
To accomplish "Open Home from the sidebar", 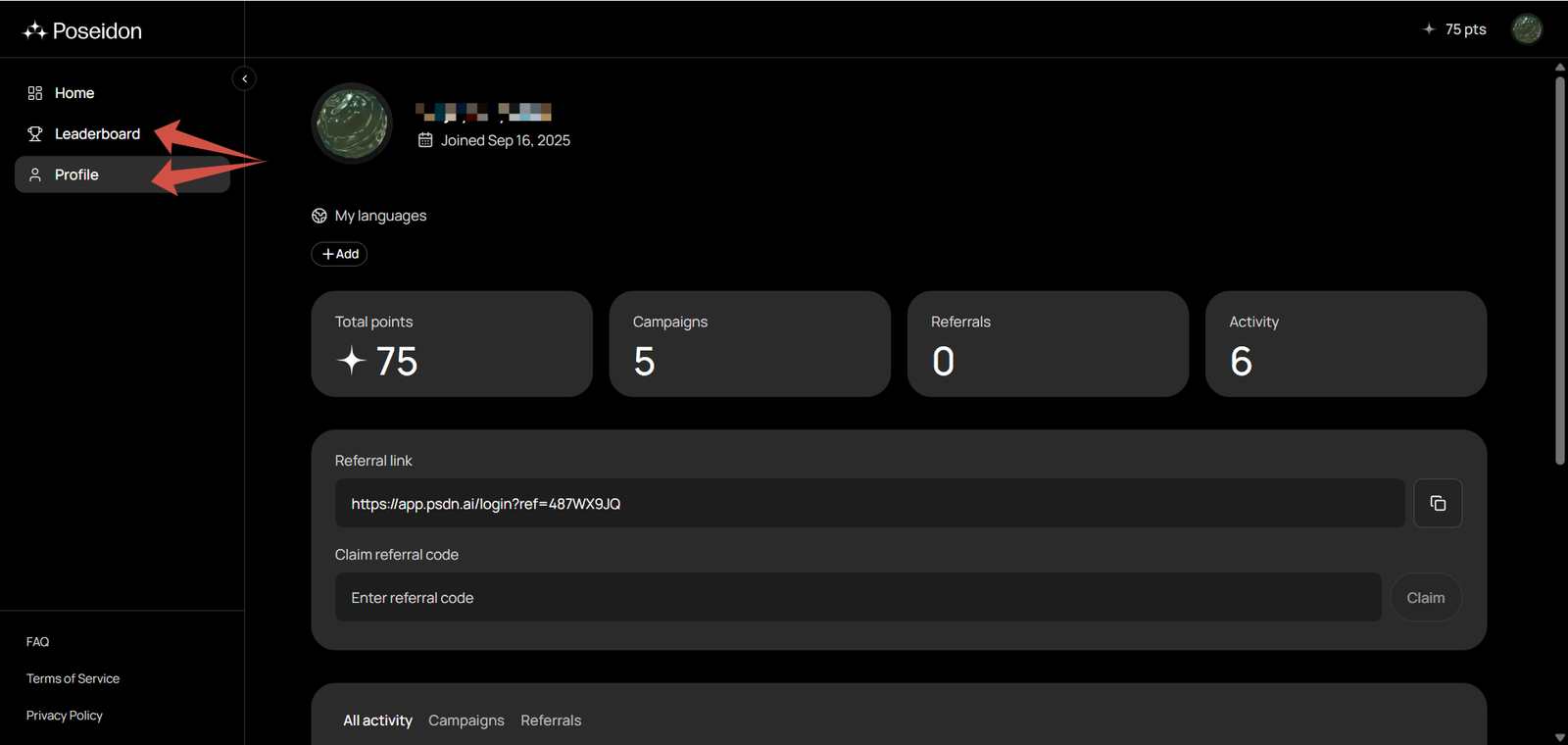I will (x=73, y=93).
